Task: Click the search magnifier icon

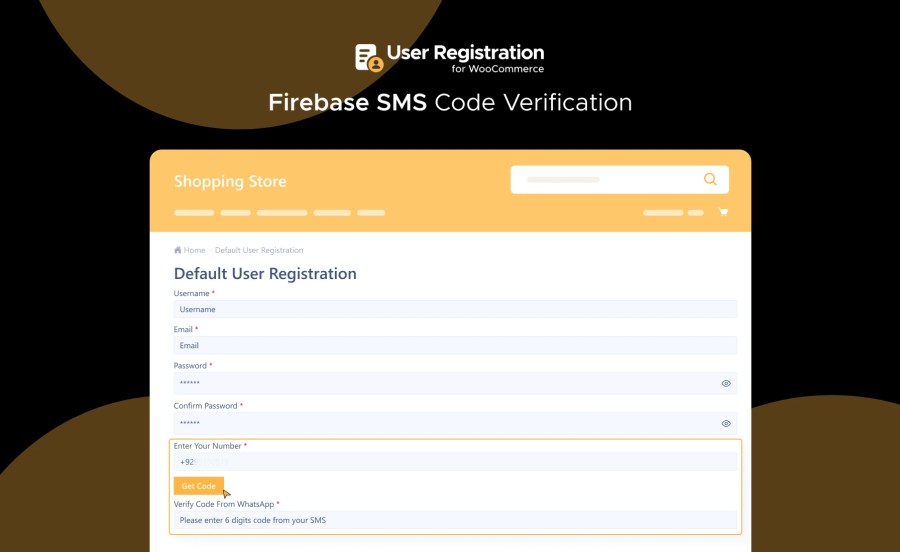Action: click(710, 180)
